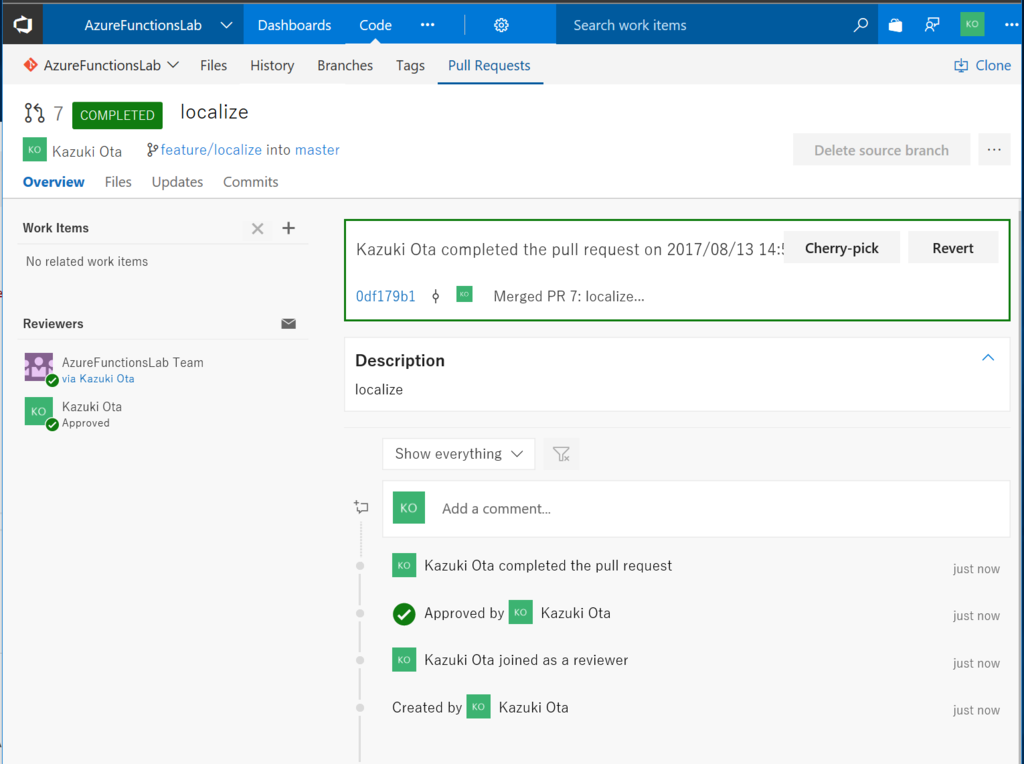Click the Add a comment field
Screen dimensions: 1024x764
(x=696, y=509)
